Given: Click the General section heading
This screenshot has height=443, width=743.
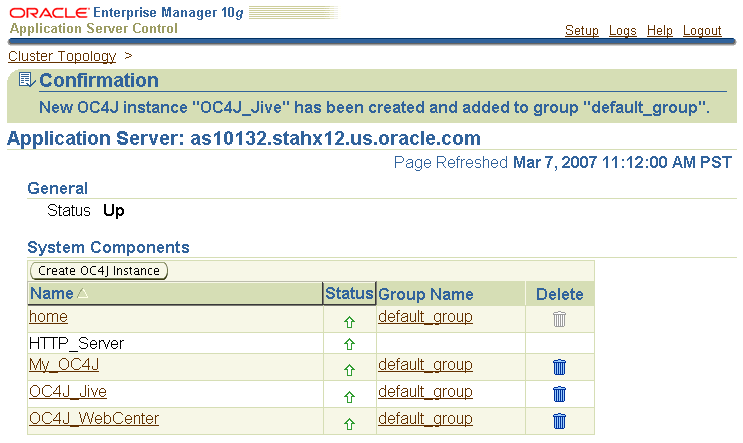Looking at the screenshot, I should 57,189.
